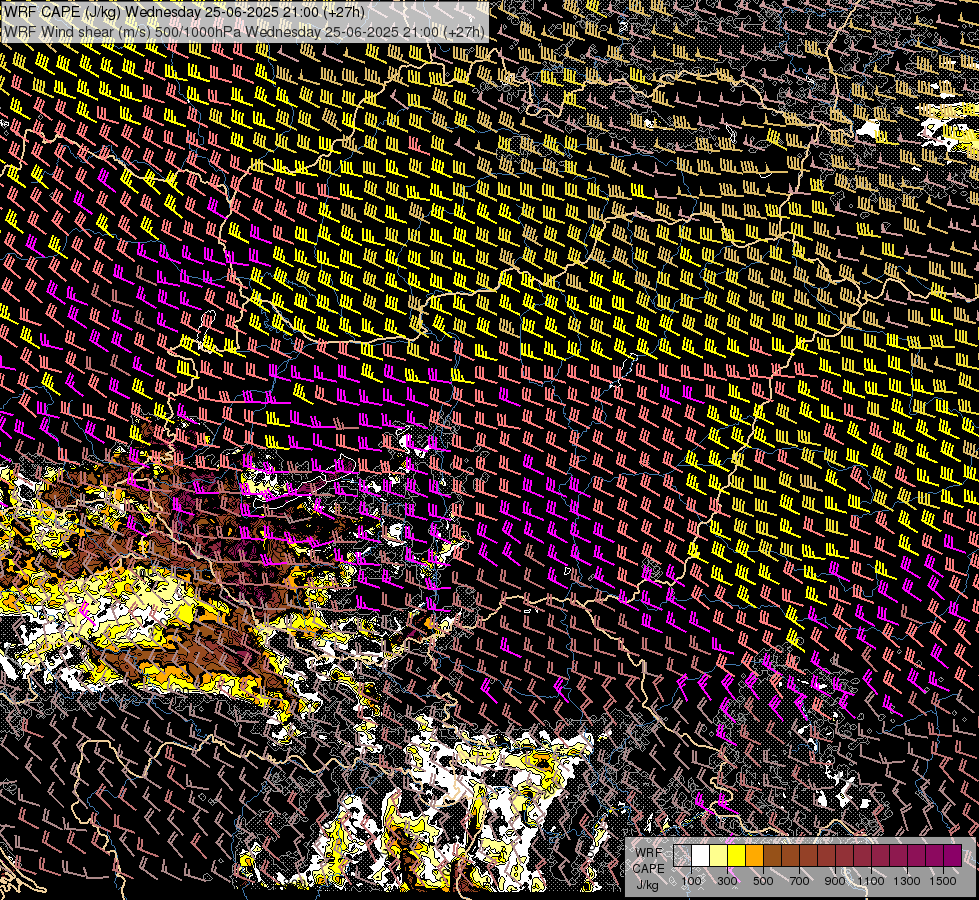Screen dimensions: 979x900
Task: Click the legend value '1500'
Action: click(x=943, y=881)
